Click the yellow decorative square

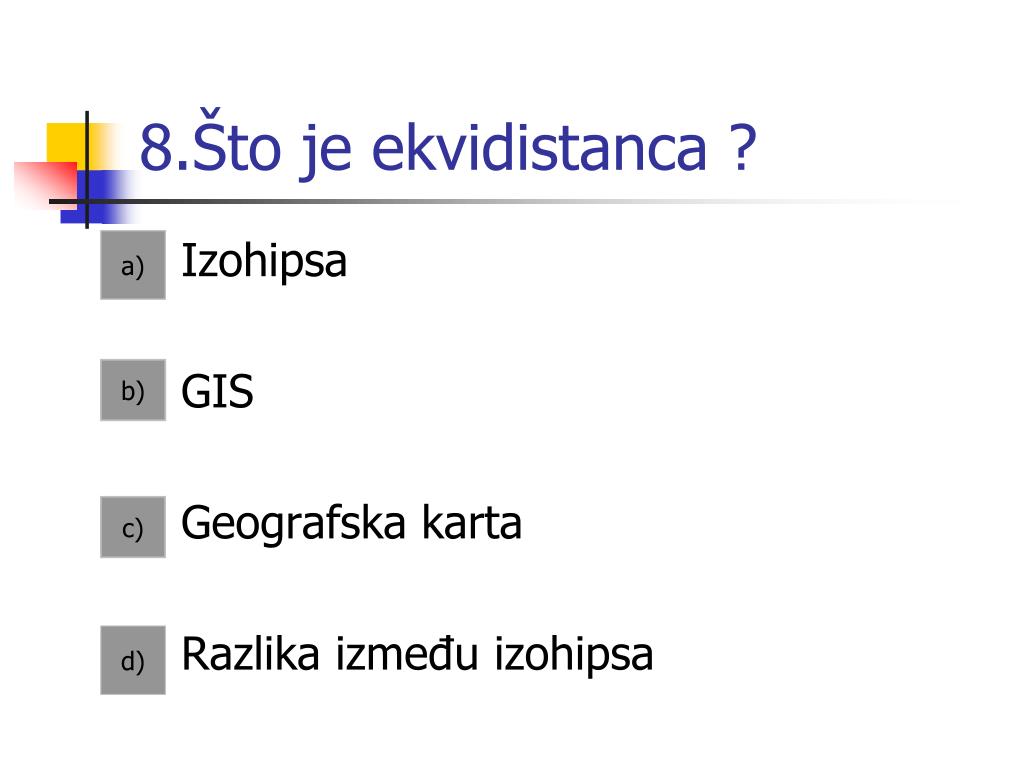(69, 144)
